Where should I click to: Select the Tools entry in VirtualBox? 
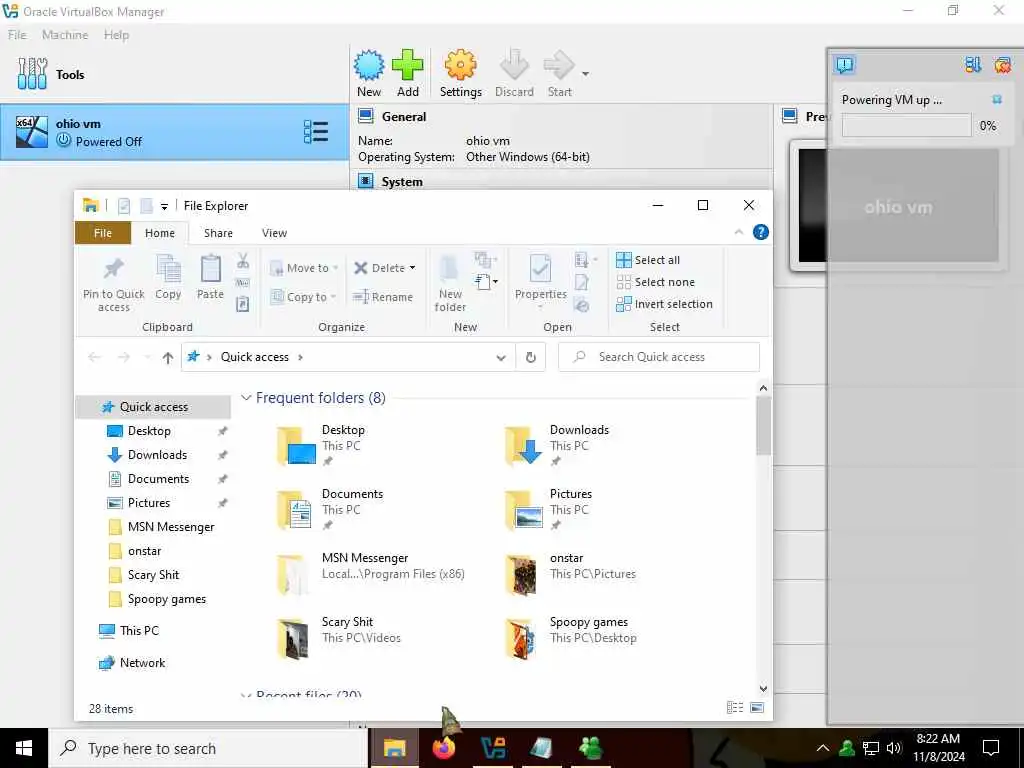pos(174,74)
